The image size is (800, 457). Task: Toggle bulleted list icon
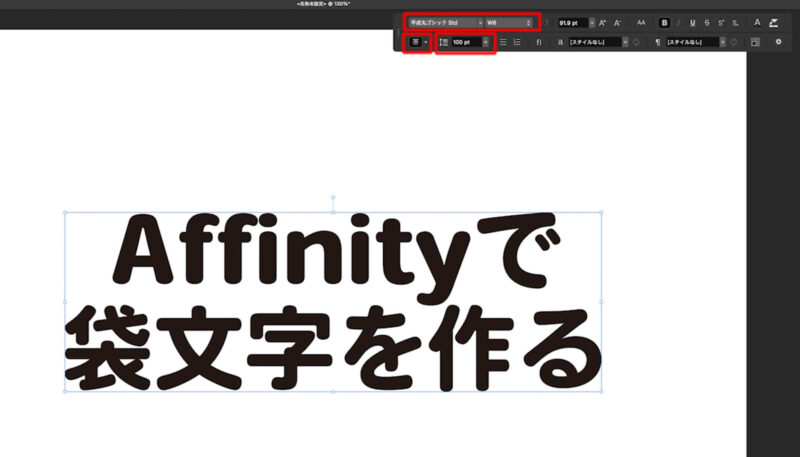[x=503, y=42]
